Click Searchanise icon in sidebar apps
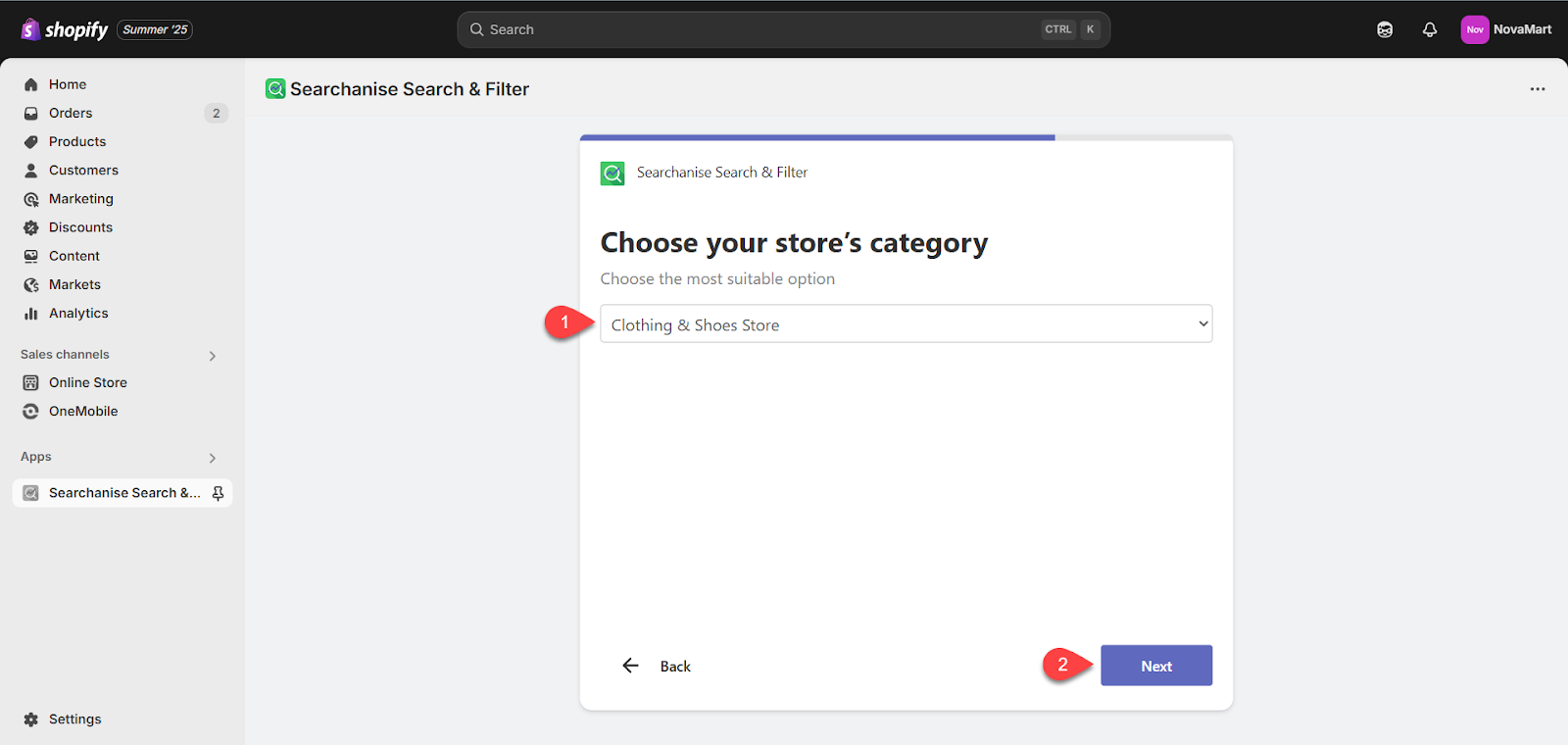The width and height of the screenshot is (1568, 745). coord(31,493)
